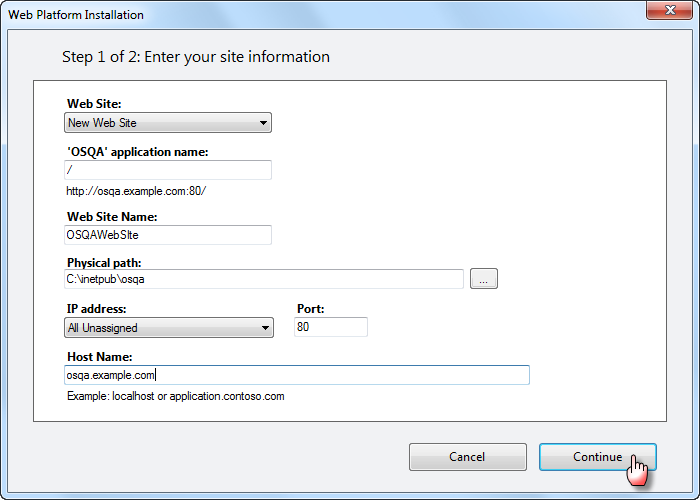Image resolution: width=700 pixels, height=500 pixels.
Task: Cancel the installation dialog
Action: [468, 457]
